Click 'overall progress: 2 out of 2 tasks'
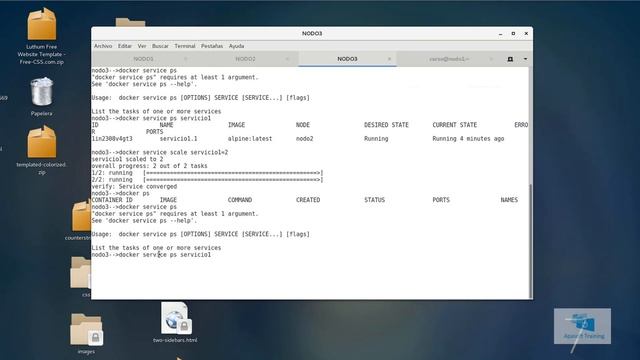The height and width of the screenshot is (360, 640). pyautogui.click(x=149, y=166)
